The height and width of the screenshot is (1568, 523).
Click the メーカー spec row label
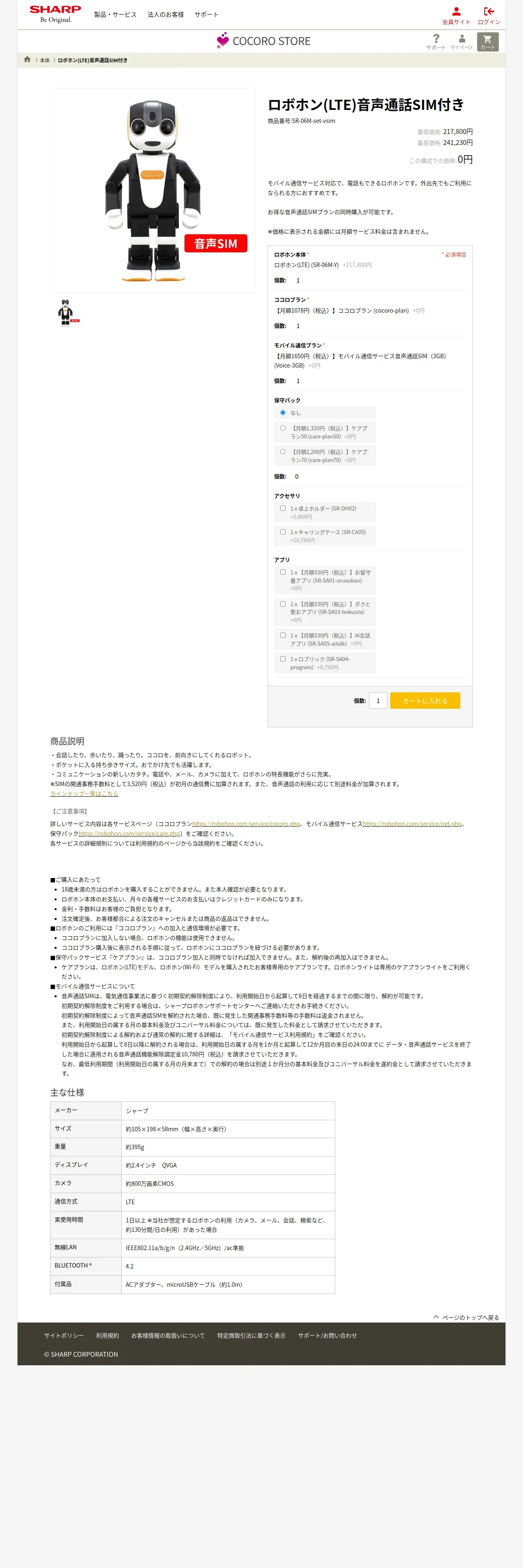66,1110
